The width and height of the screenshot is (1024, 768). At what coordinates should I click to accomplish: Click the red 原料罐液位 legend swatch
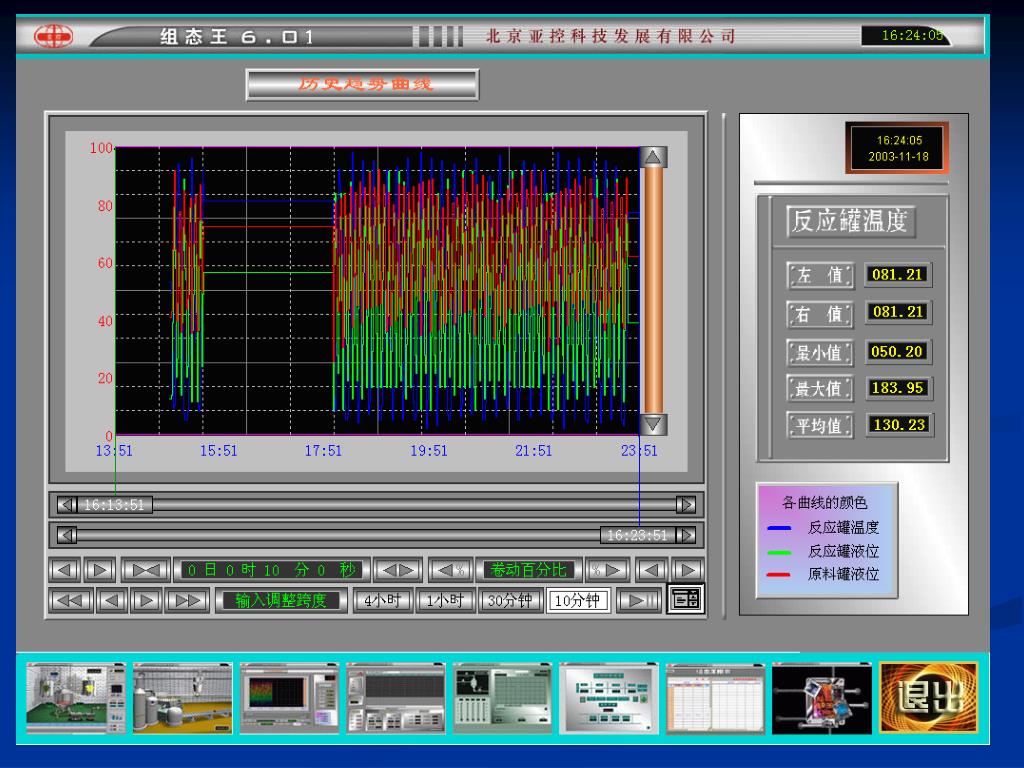(x=779, y=575)
